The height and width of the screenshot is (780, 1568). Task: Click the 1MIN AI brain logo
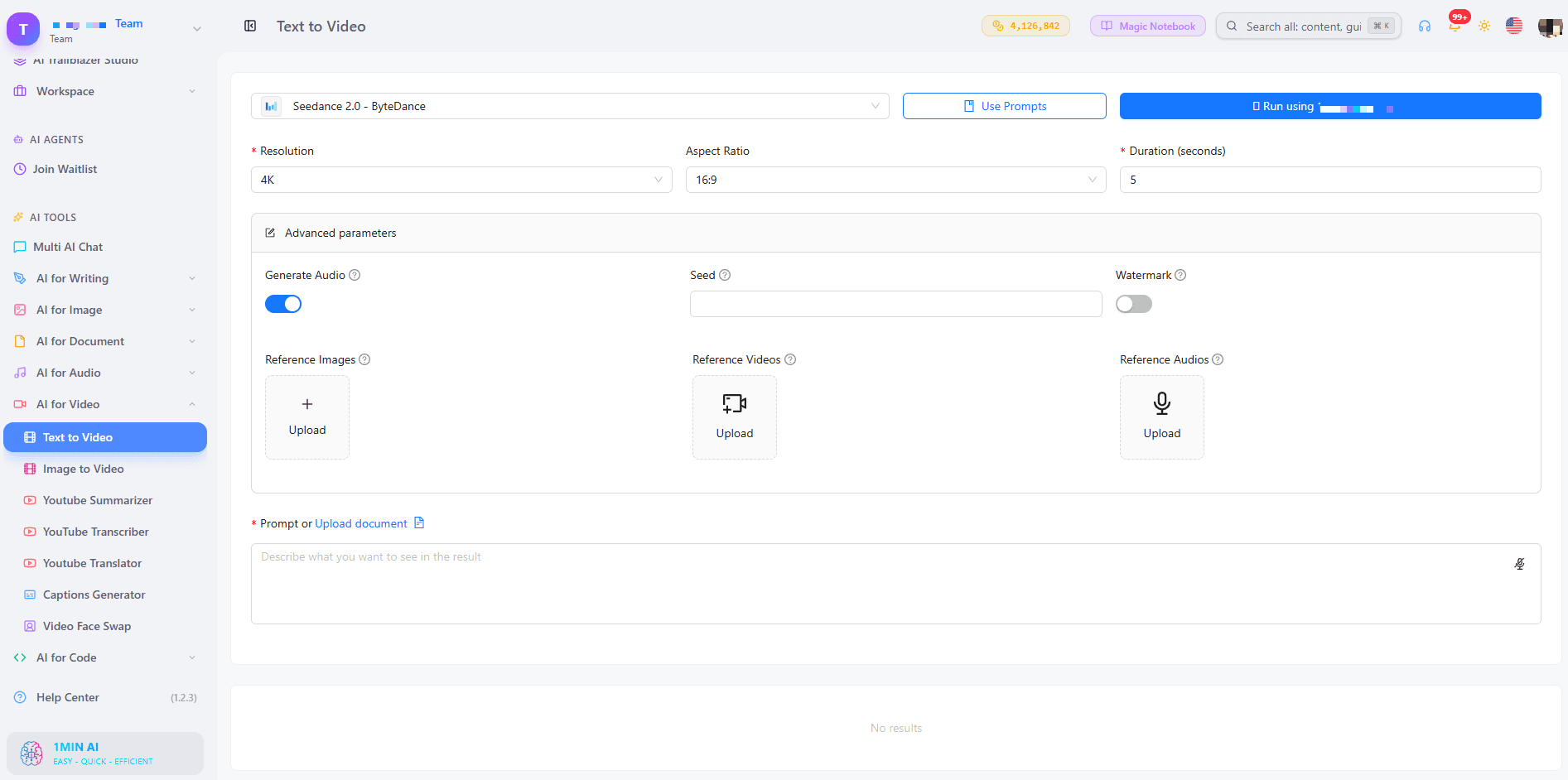31,753
